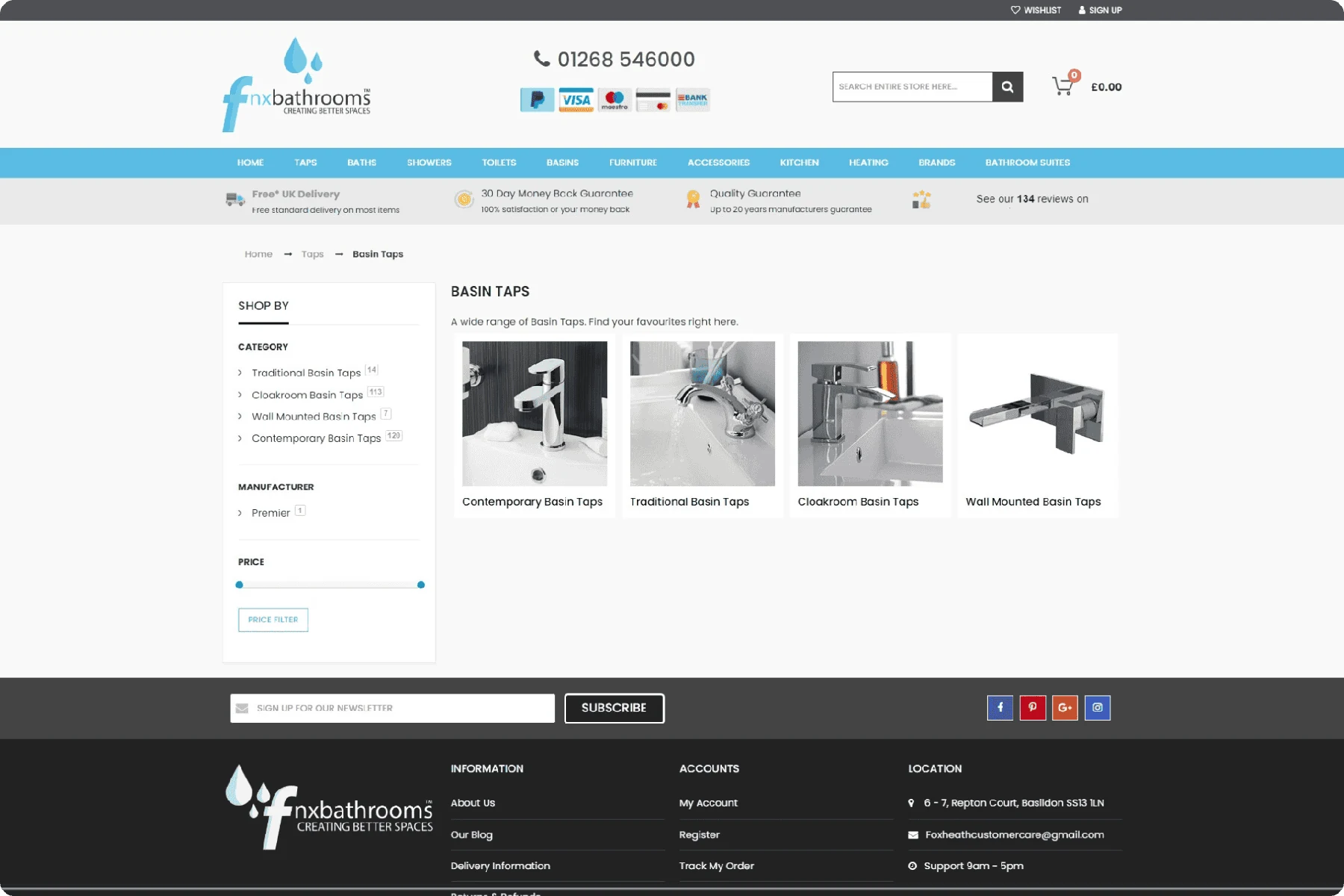Click the Visa payment icon
The image size is (1344, 896).
(576, 100)
